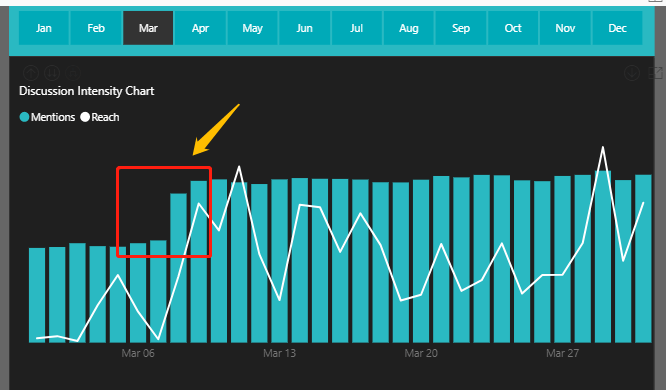The image size is (666, 390).
Task: Choose Apr in the month slicer
Action: click(x=200, y=28)
